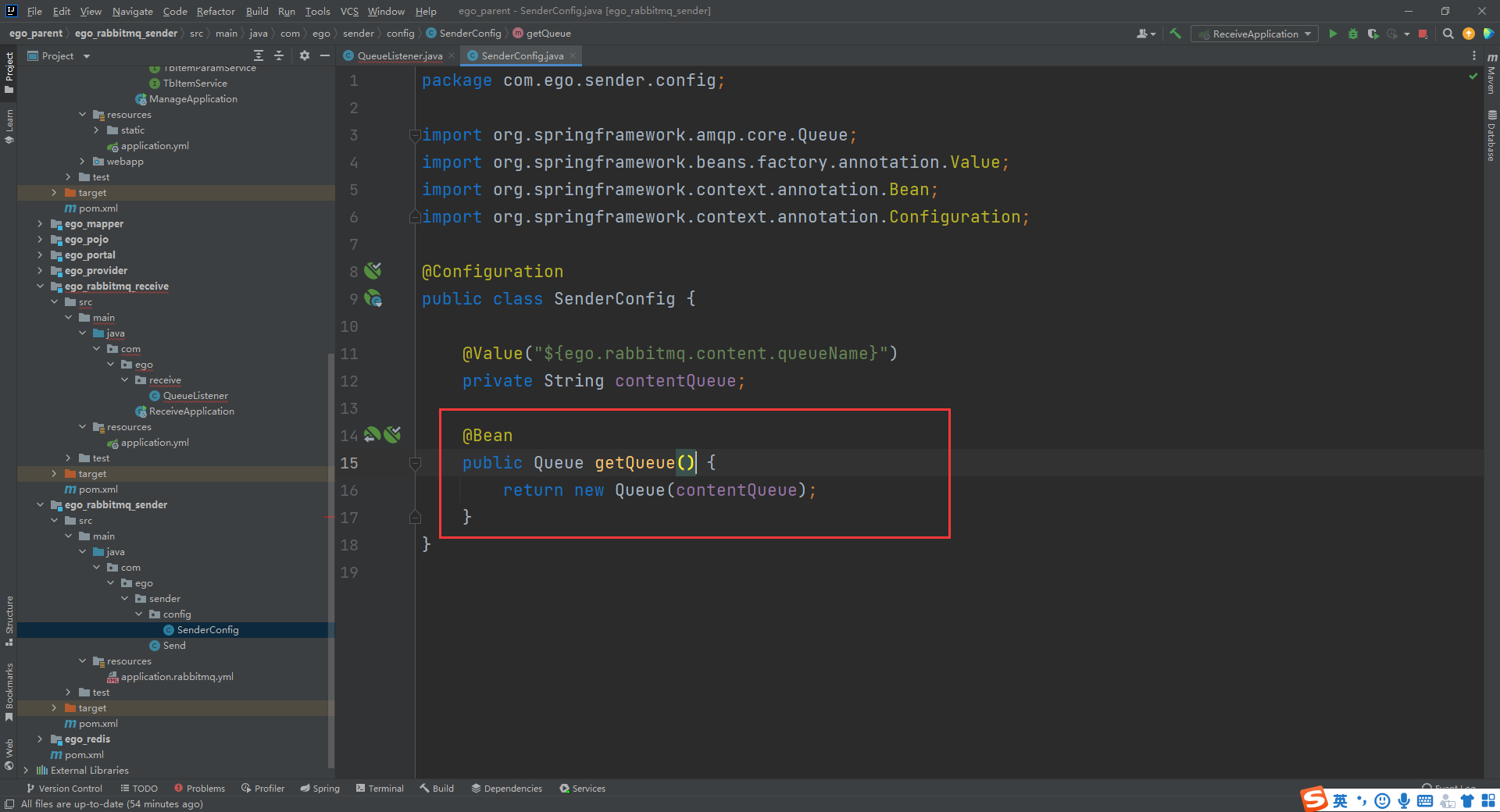1500x812 pixels.
Task: Open the File menu
Action: [34, 11]
